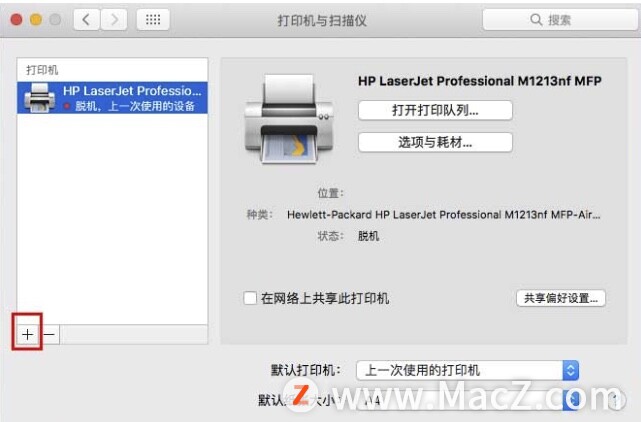Open 选项与耗材 settings
Image resolution: width=641 pixels, height=422 pixels.
[x=435, y=142]
